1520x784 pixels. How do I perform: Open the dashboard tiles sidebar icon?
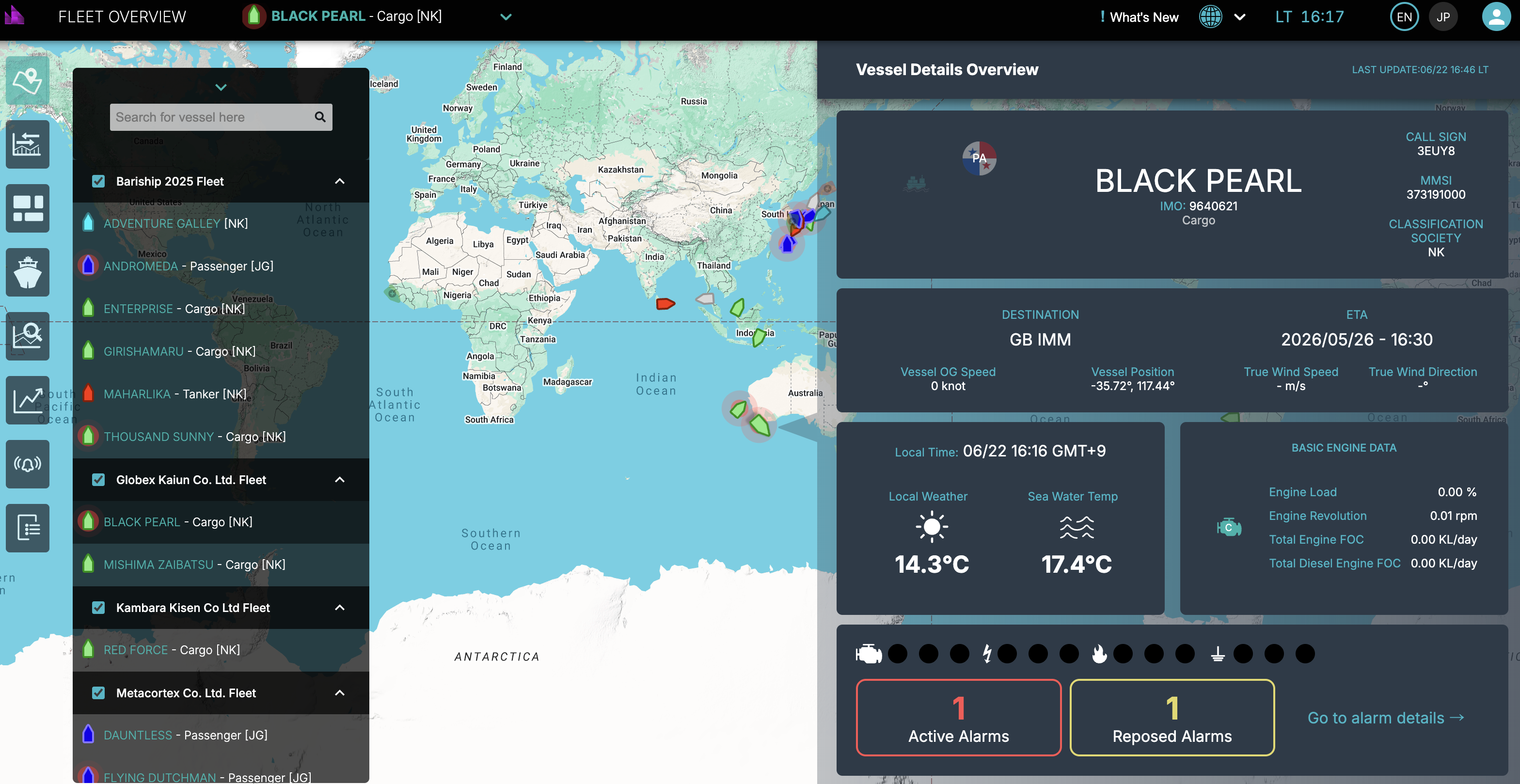click(28, 208)
